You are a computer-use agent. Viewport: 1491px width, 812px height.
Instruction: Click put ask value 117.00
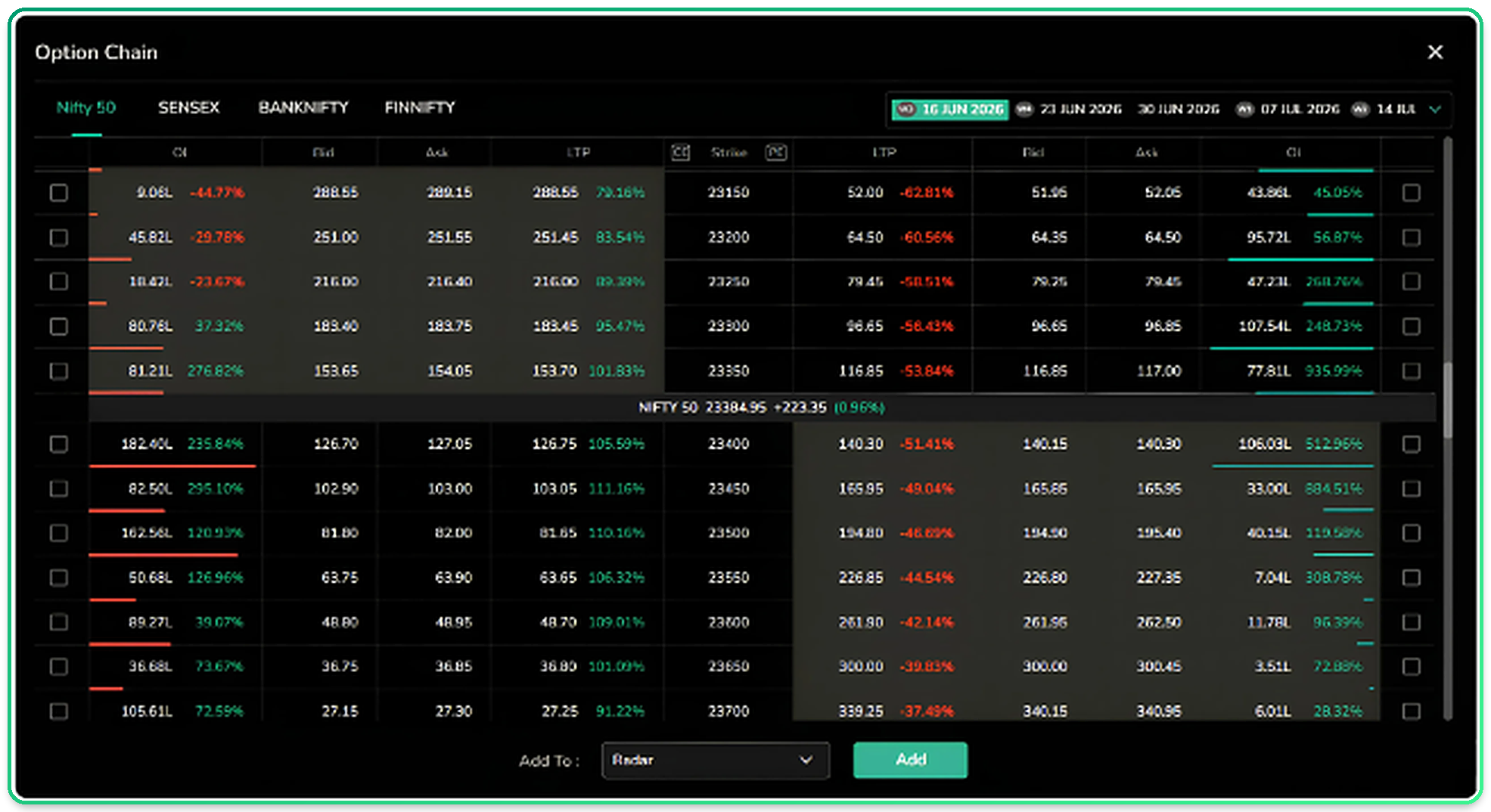click(x=1158, y=371)
